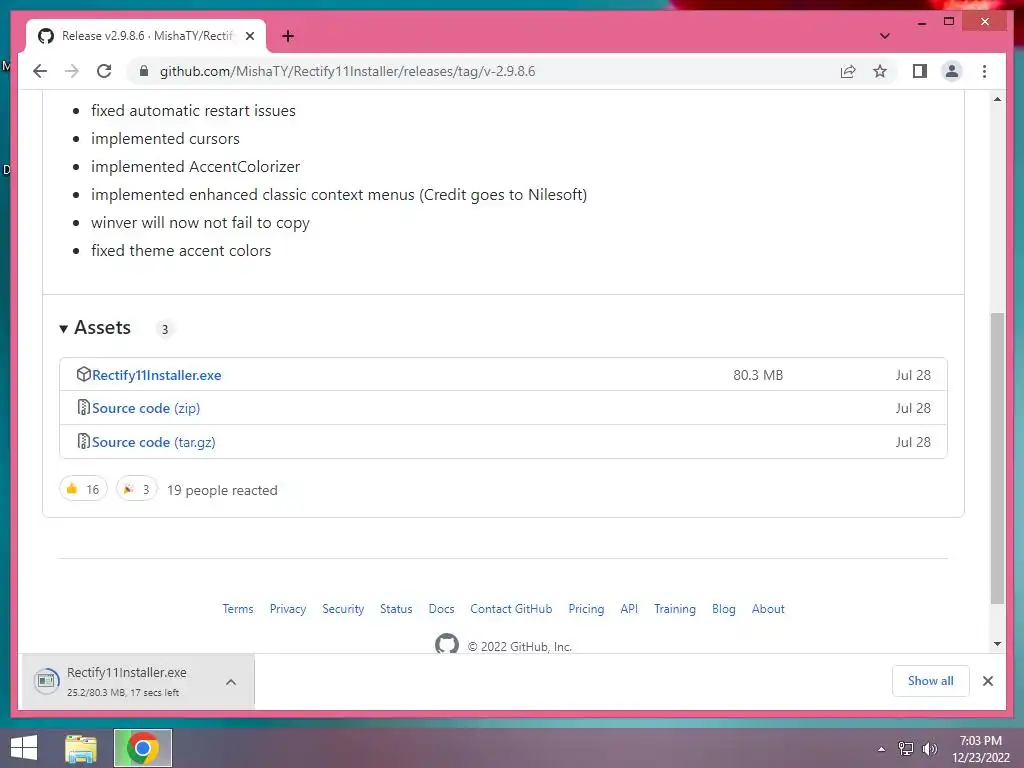
Task: Click the party popper reaction with 3
Action: [136, 489]
